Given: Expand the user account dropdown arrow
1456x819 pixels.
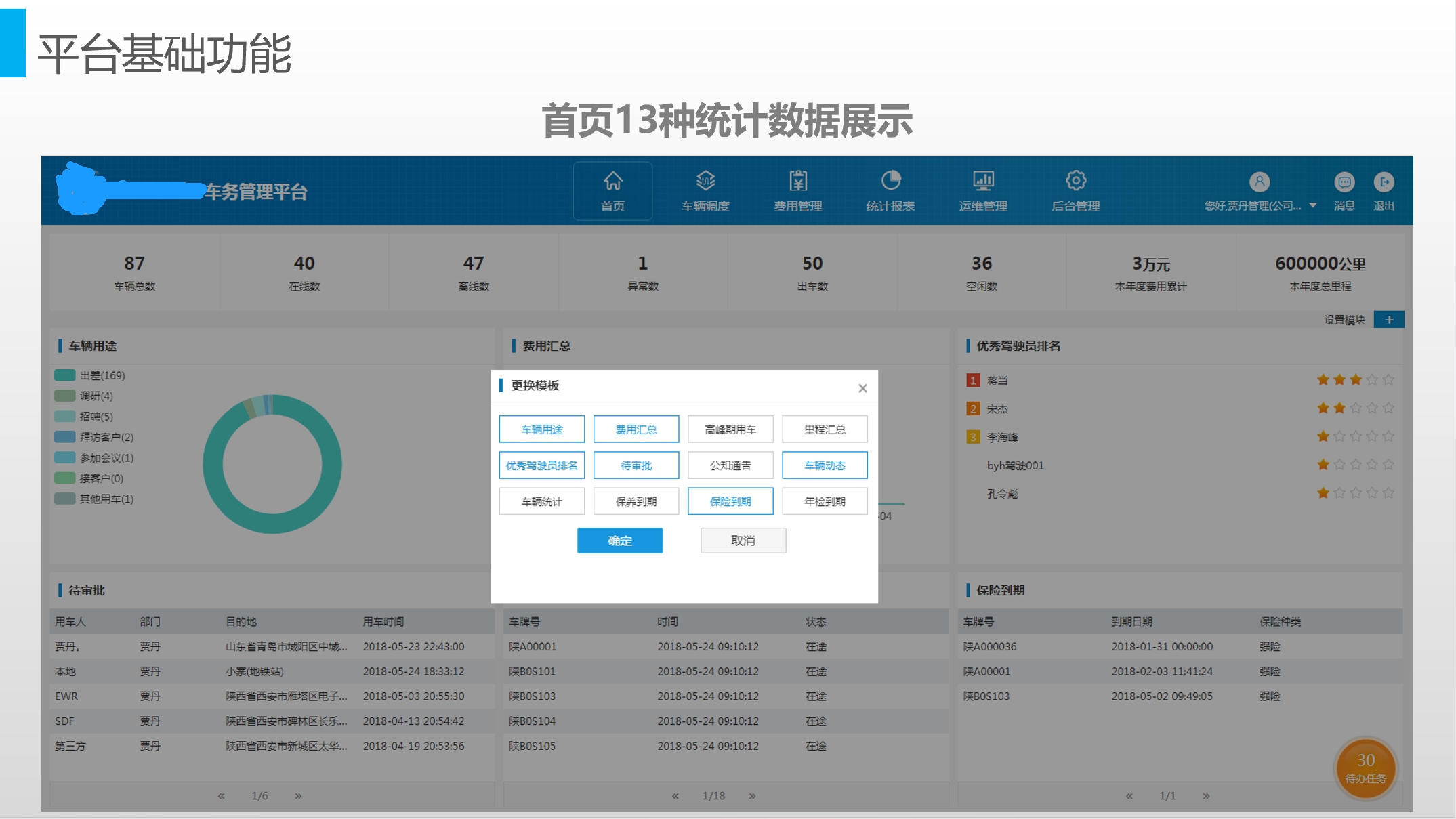Looking at the screenshot, I should point(1312,205).
